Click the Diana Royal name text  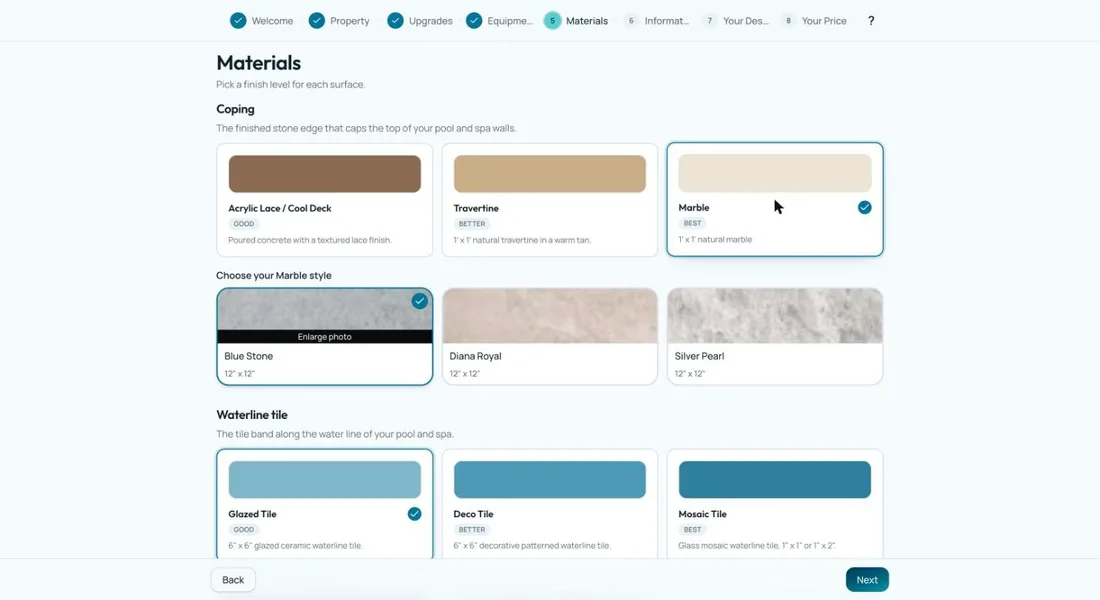coord(476,356)
